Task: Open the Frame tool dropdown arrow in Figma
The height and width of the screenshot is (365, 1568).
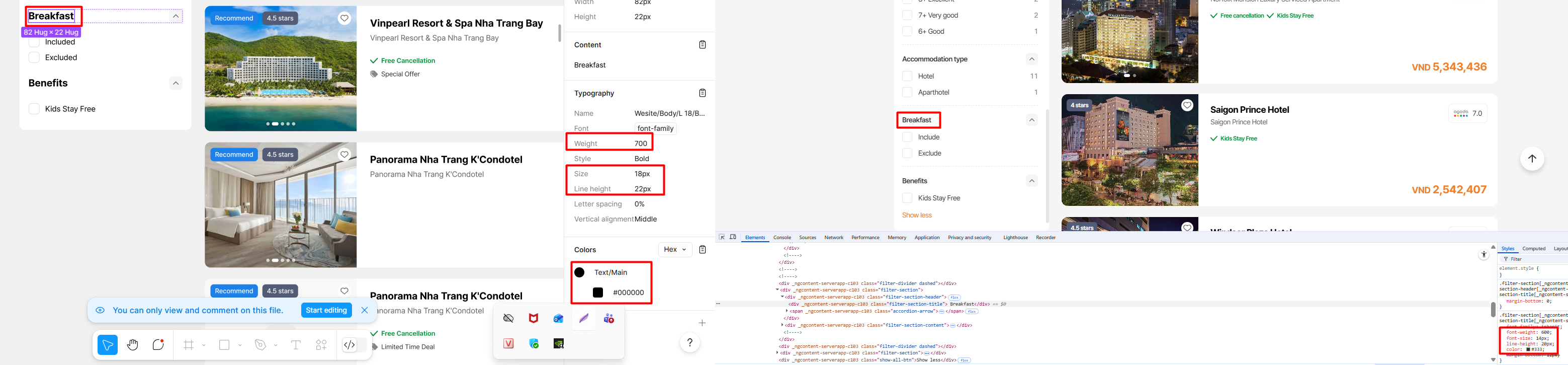Action: pyautogui.click(x=204, y=345)
